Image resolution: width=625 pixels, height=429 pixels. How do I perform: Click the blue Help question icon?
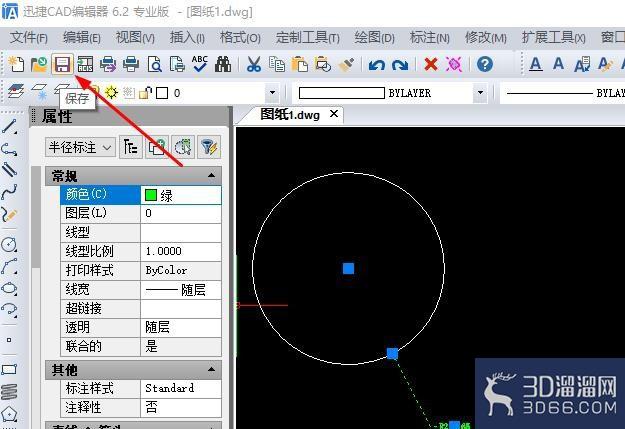[485, 64]
